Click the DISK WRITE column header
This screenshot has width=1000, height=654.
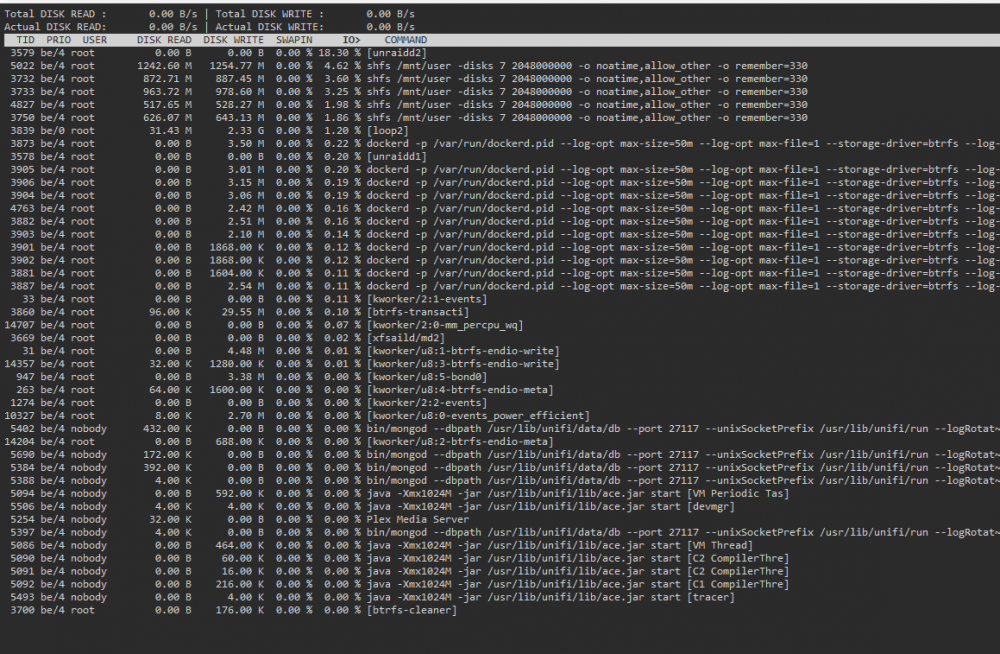click(233, 40)
